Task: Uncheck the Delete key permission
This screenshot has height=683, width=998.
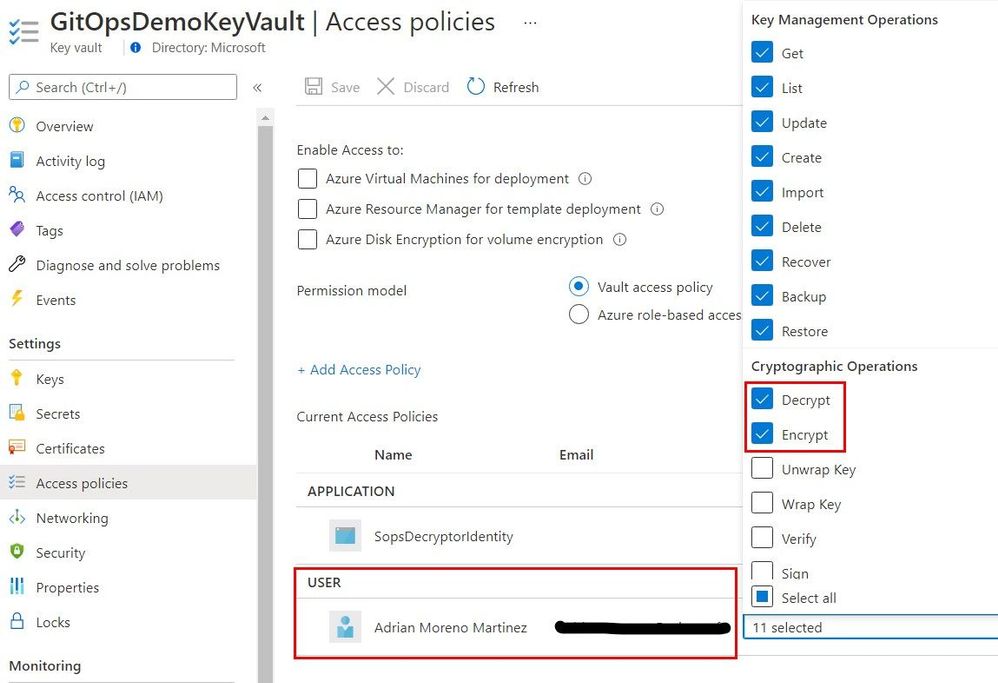Action: 762,226
